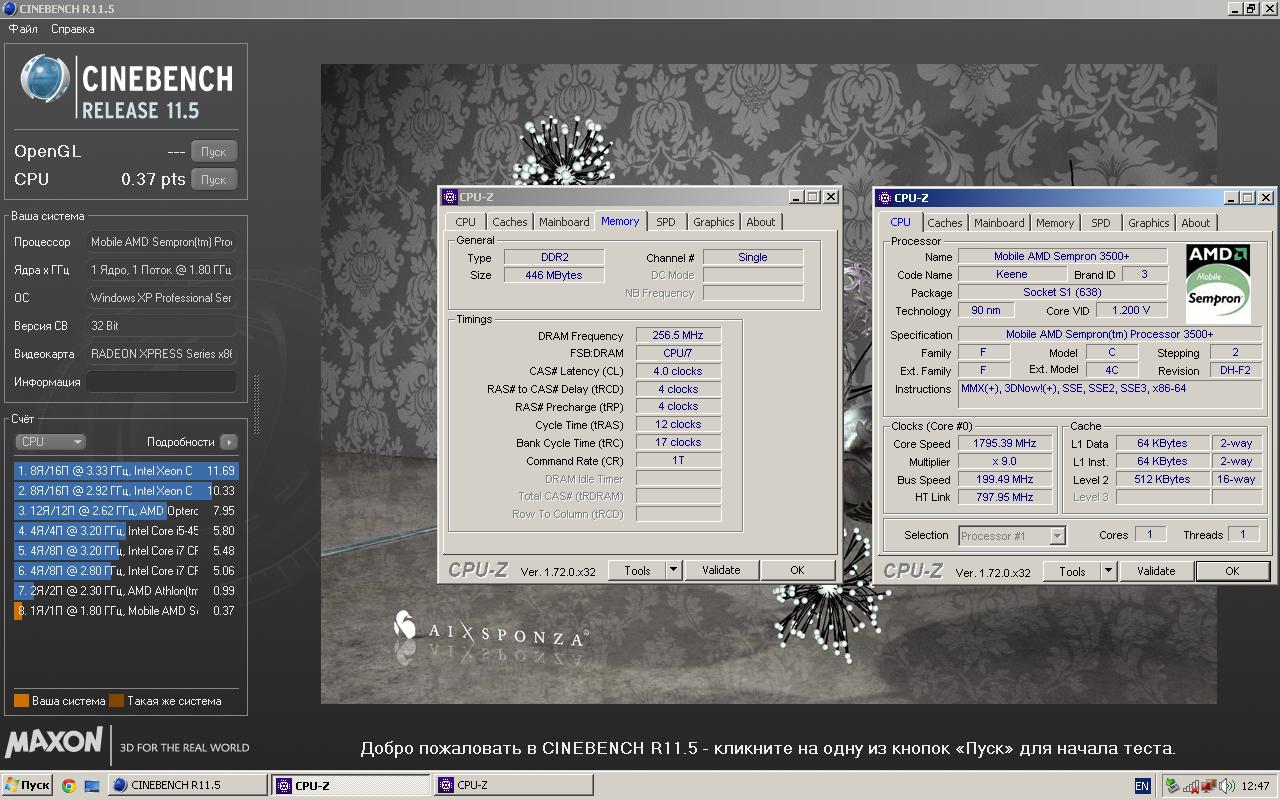Click the network connection tray icon
The width and height of the screenshot is (1280, 800).
pos(1207,786)
